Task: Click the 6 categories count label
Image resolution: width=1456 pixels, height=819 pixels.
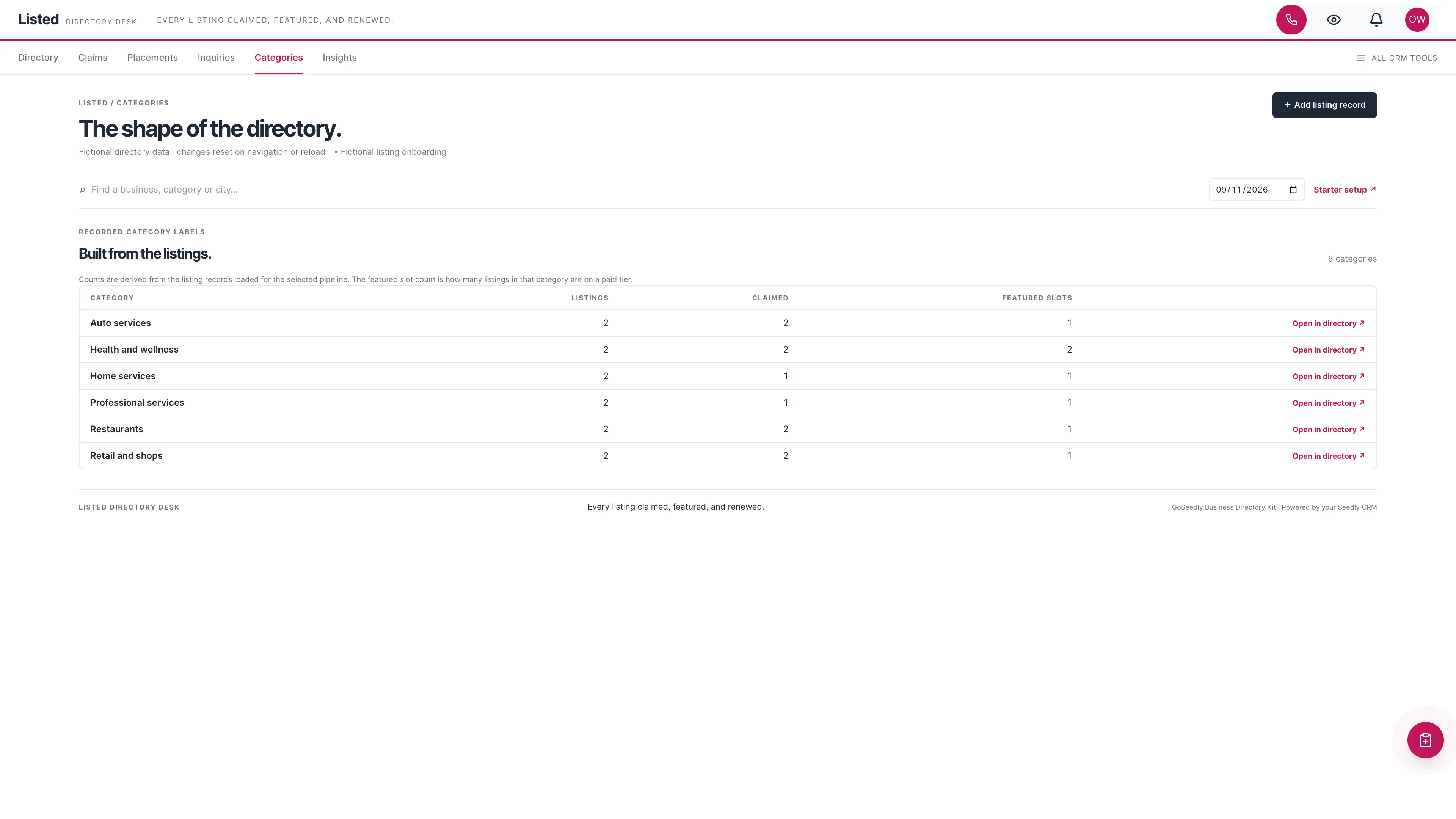Action: pos(1352,259)
